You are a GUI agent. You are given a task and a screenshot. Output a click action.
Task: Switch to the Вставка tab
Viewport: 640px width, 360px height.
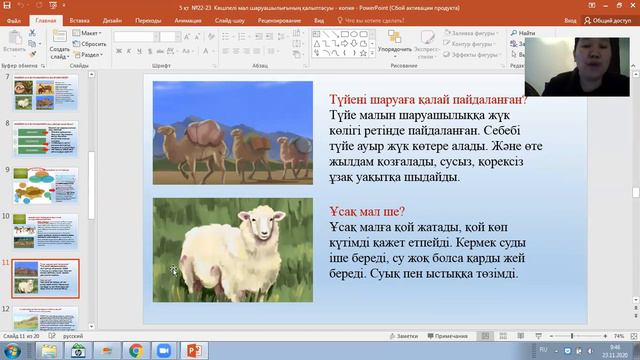(x=79, y=20)
